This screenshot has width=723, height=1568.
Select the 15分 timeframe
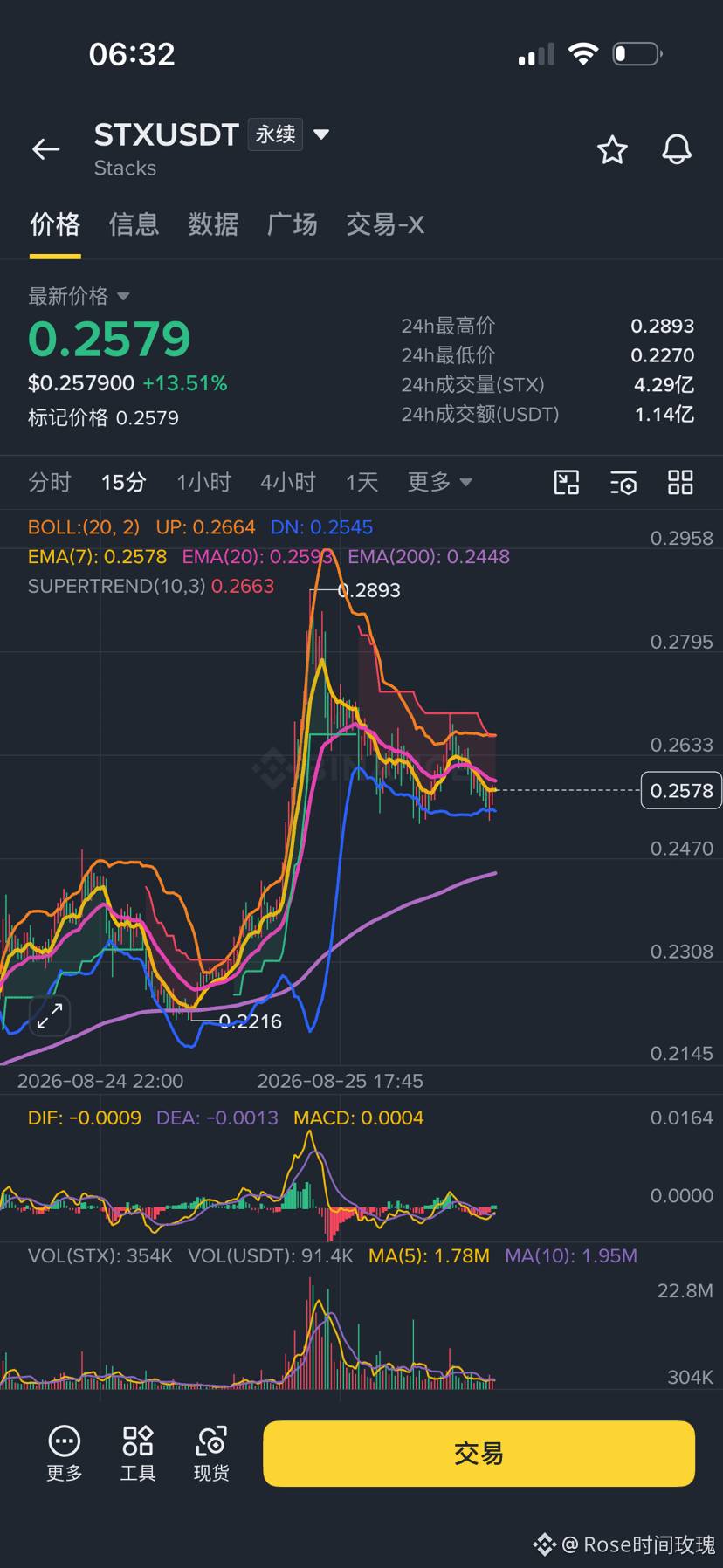(x=123, y=482)
